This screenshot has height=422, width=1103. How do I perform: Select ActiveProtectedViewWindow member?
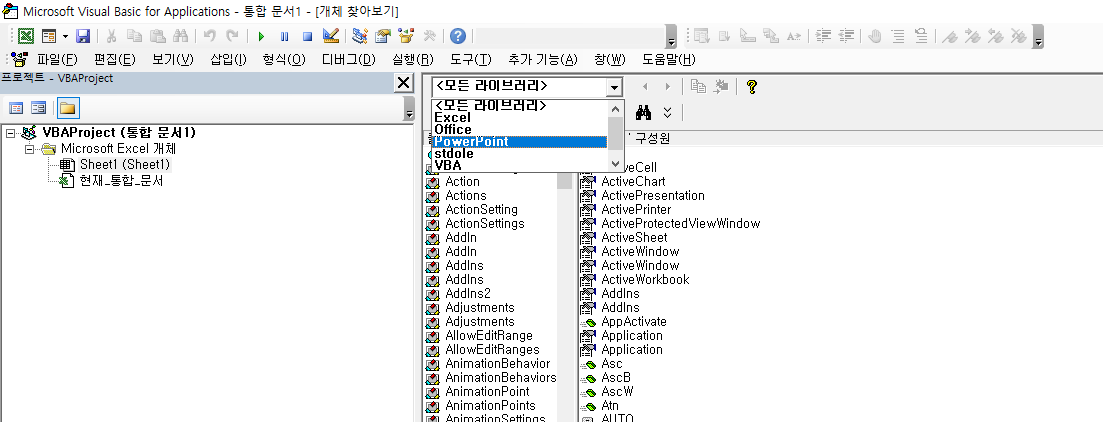[x=680, y=224]
